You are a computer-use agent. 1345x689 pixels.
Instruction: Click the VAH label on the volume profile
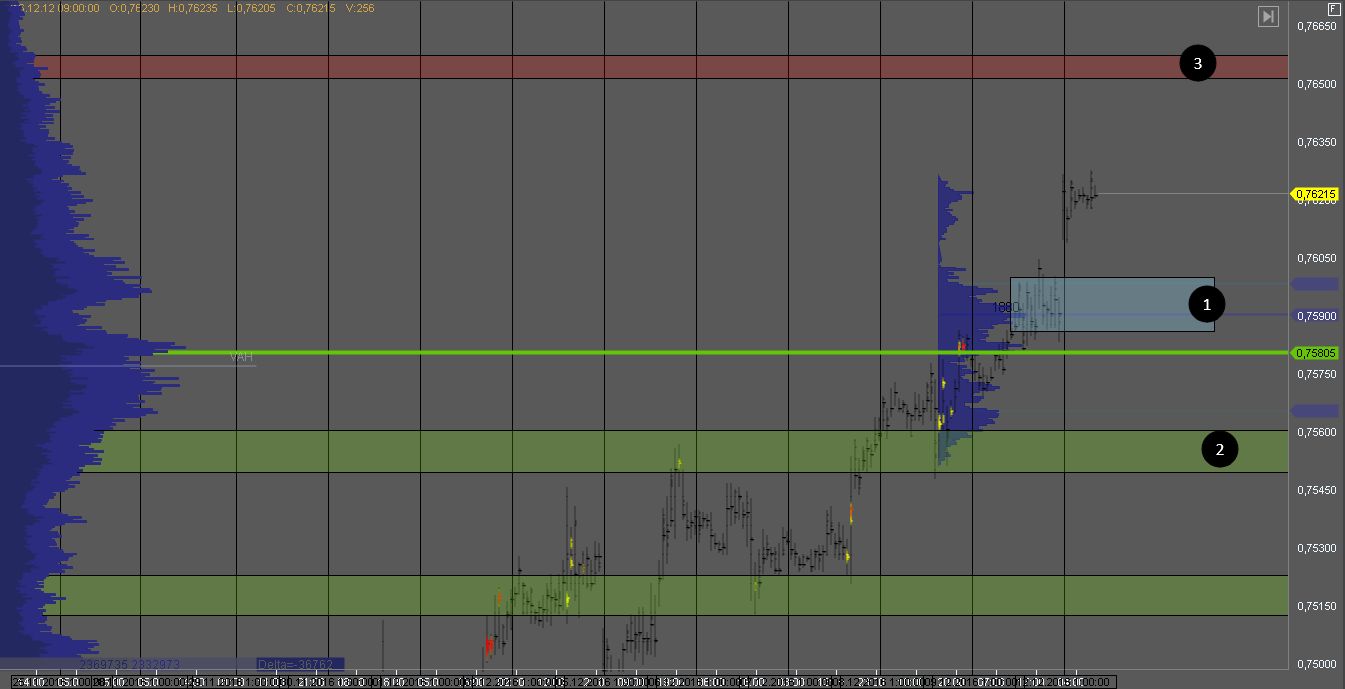[241, 357]
